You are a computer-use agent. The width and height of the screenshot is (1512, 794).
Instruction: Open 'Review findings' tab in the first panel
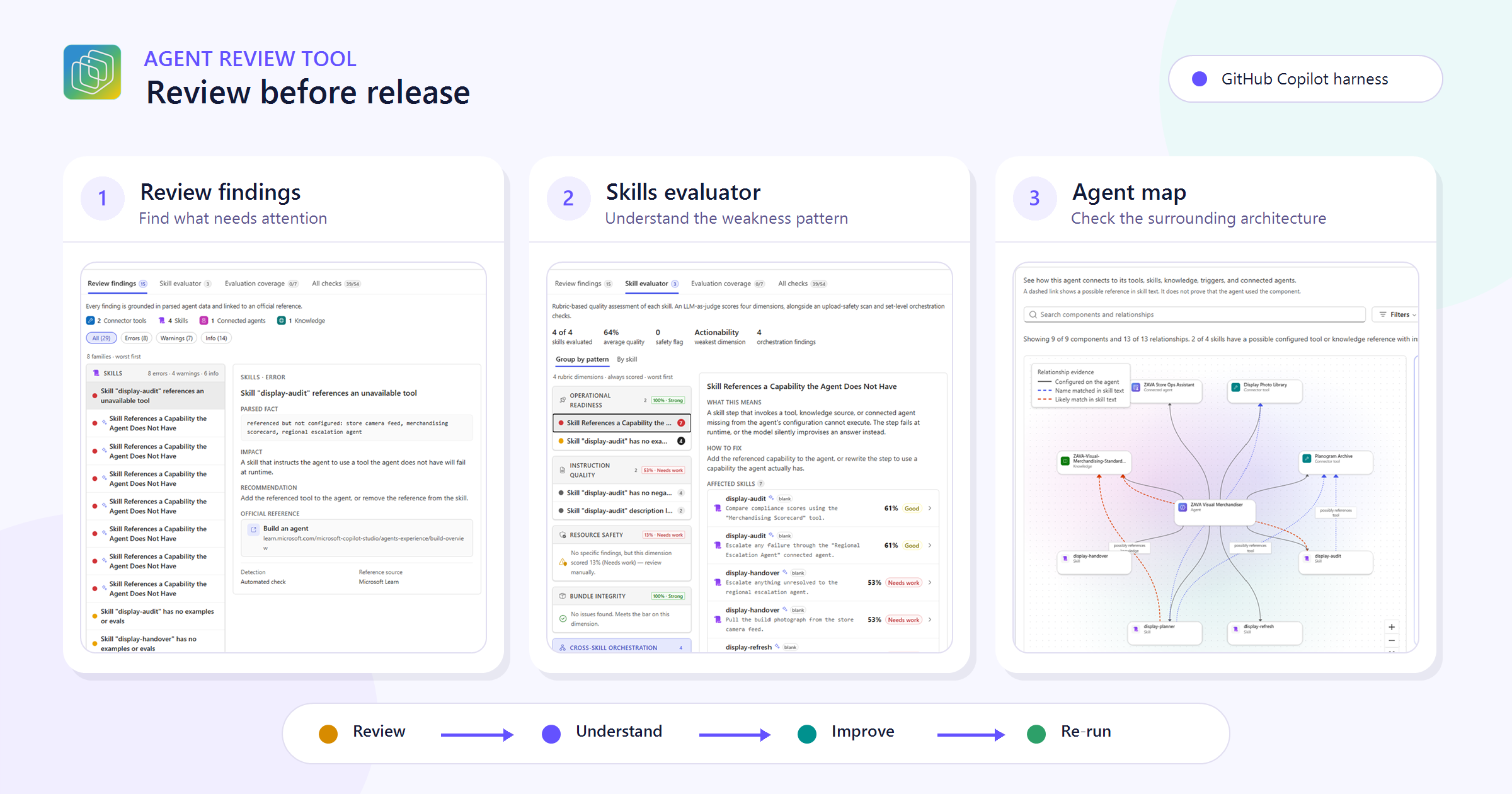pos(117,284)
